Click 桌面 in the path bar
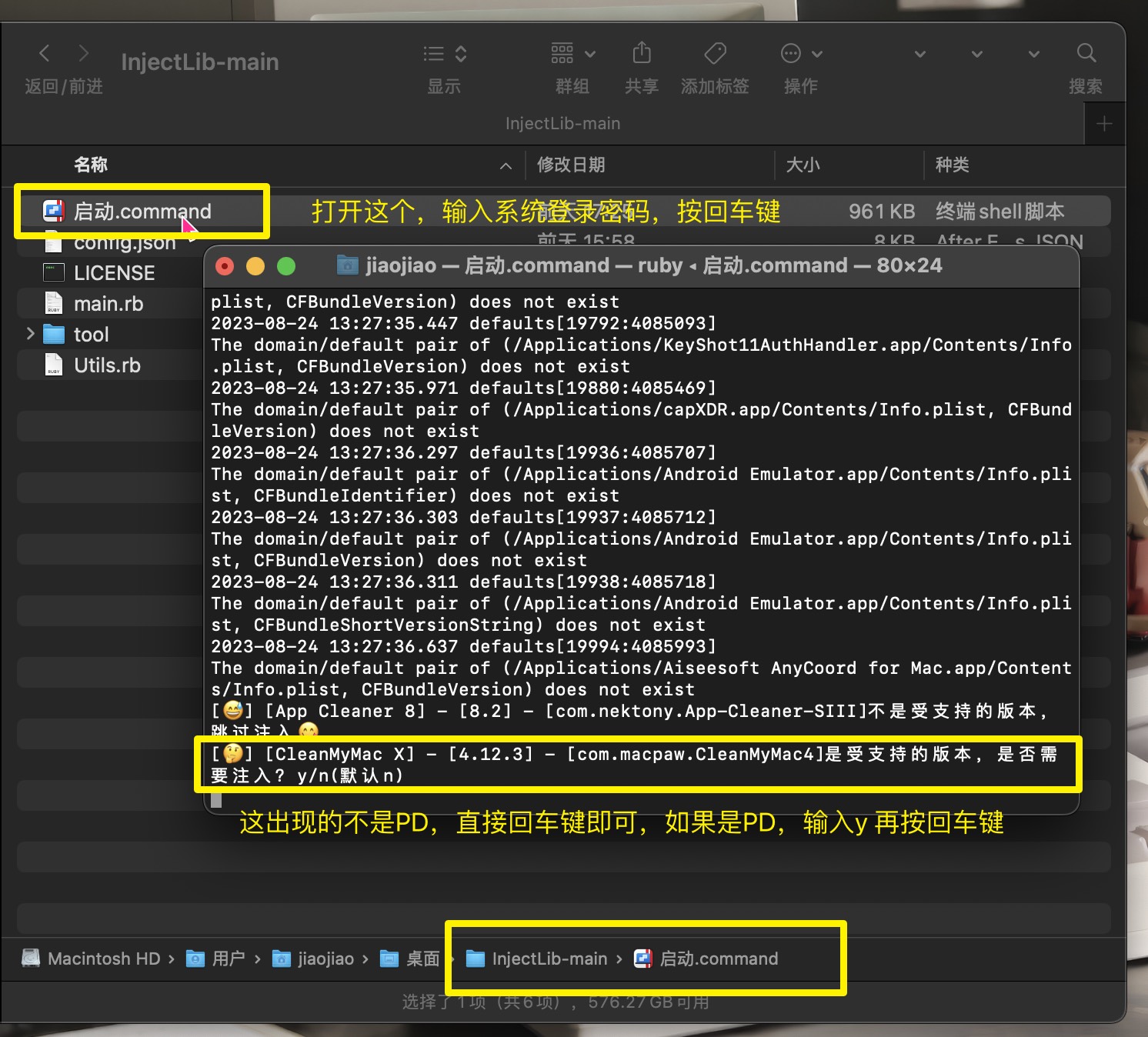 coord(413,958)
